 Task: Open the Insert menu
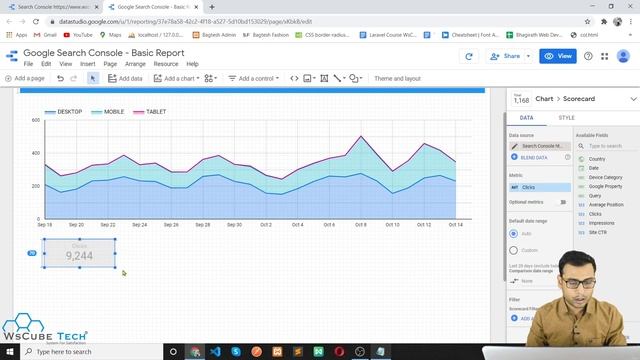(88, 64)
